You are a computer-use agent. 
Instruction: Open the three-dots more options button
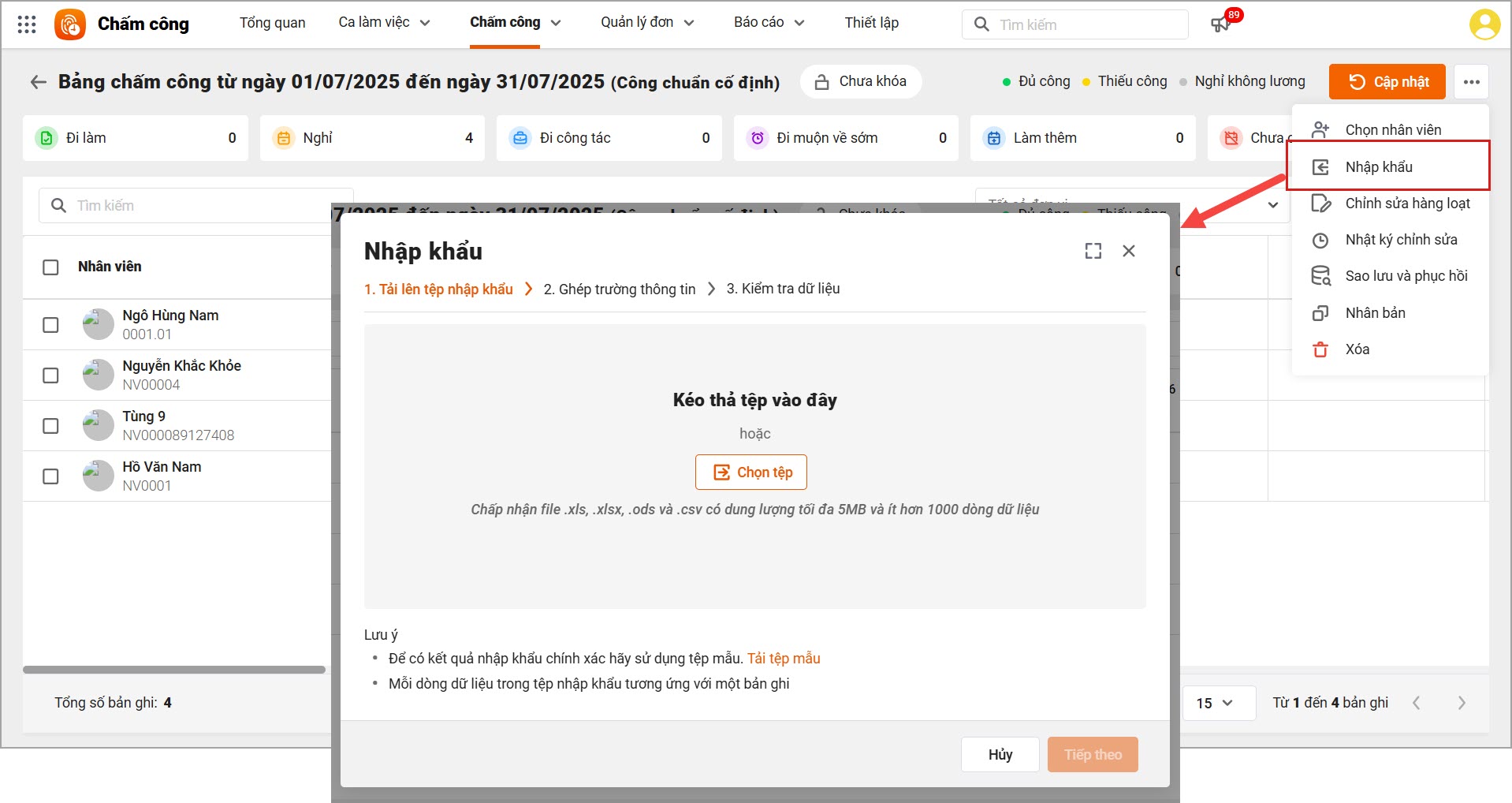[1471, 82]
